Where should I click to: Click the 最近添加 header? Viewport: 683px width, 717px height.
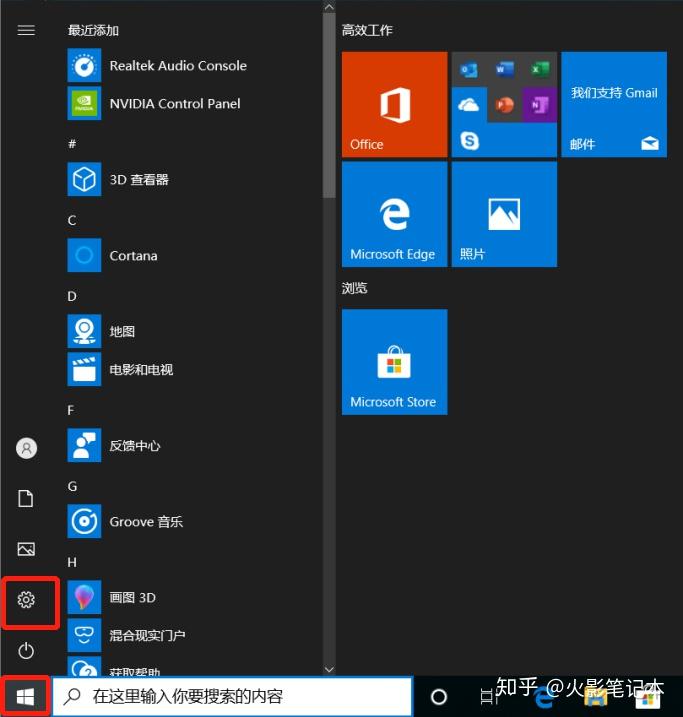click(x=93, y=31)
